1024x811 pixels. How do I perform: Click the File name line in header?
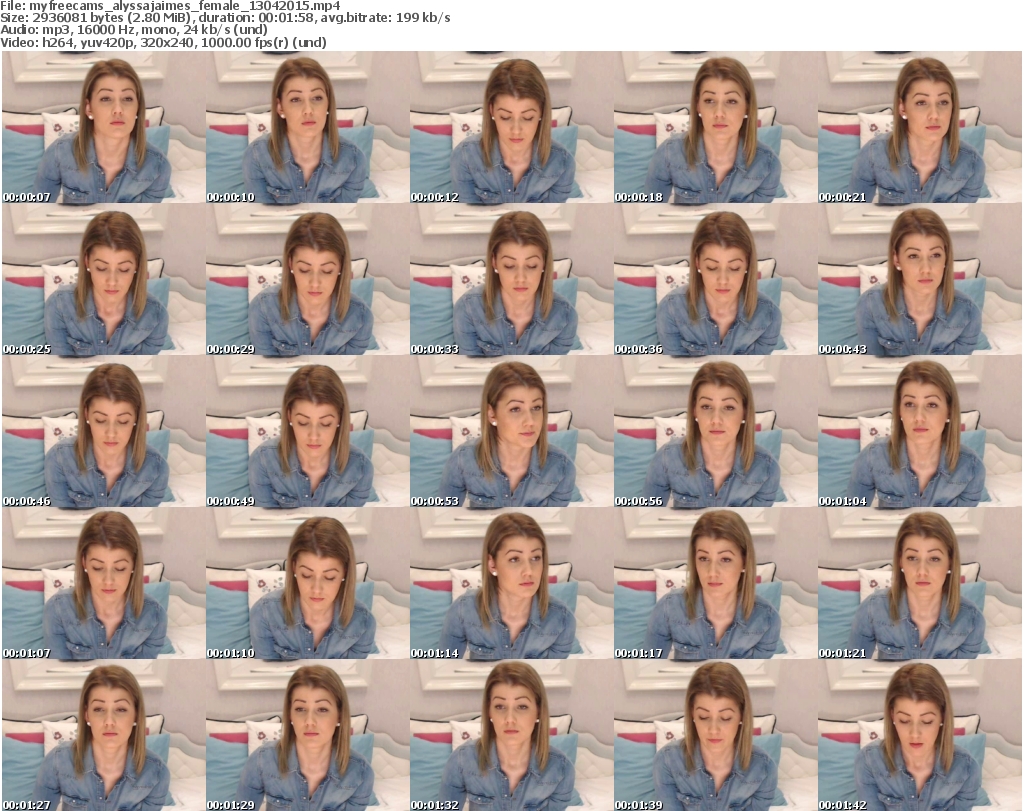pos(171,5)
